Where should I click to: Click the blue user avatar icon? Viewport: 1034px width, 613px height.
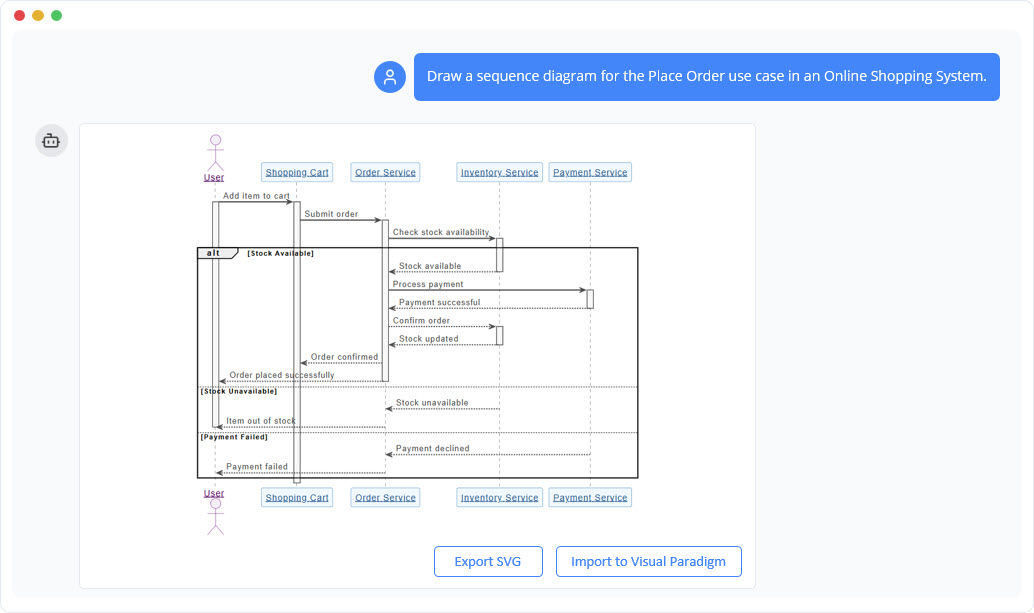click(x=389, y=76)
